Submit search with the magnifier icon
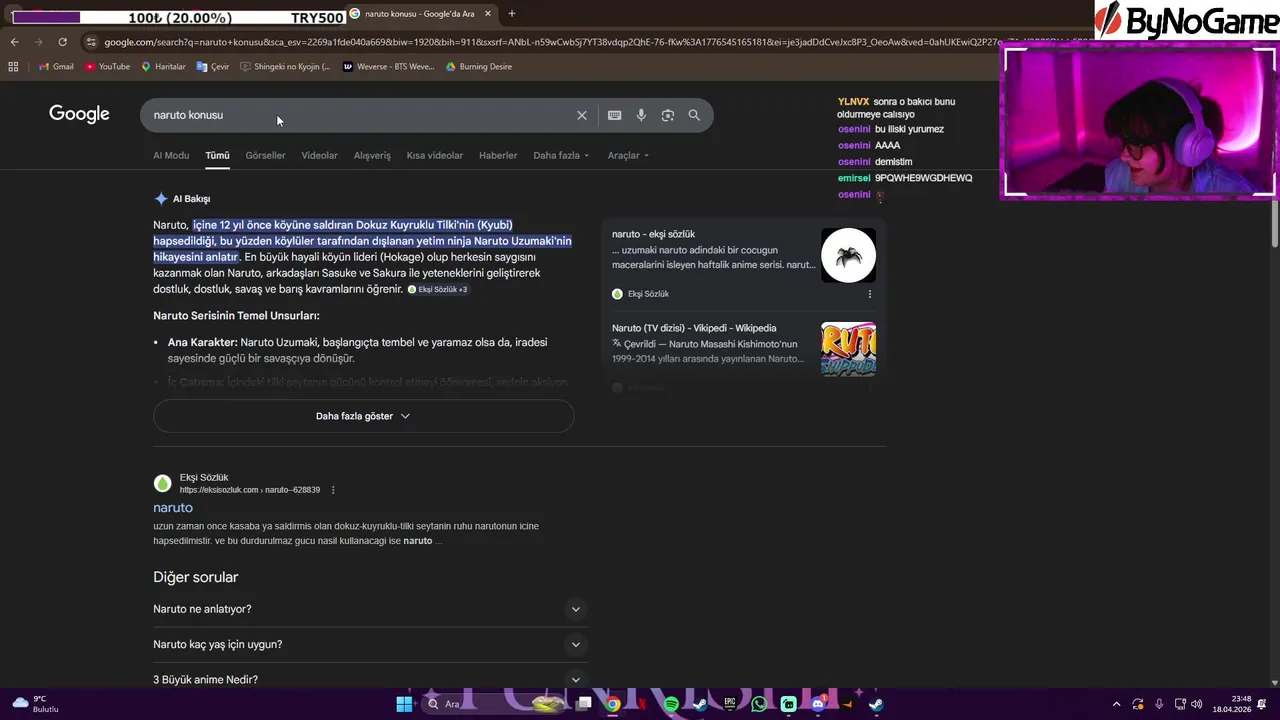The height and width of the screenshot is (720, 1280). point(694,115)
